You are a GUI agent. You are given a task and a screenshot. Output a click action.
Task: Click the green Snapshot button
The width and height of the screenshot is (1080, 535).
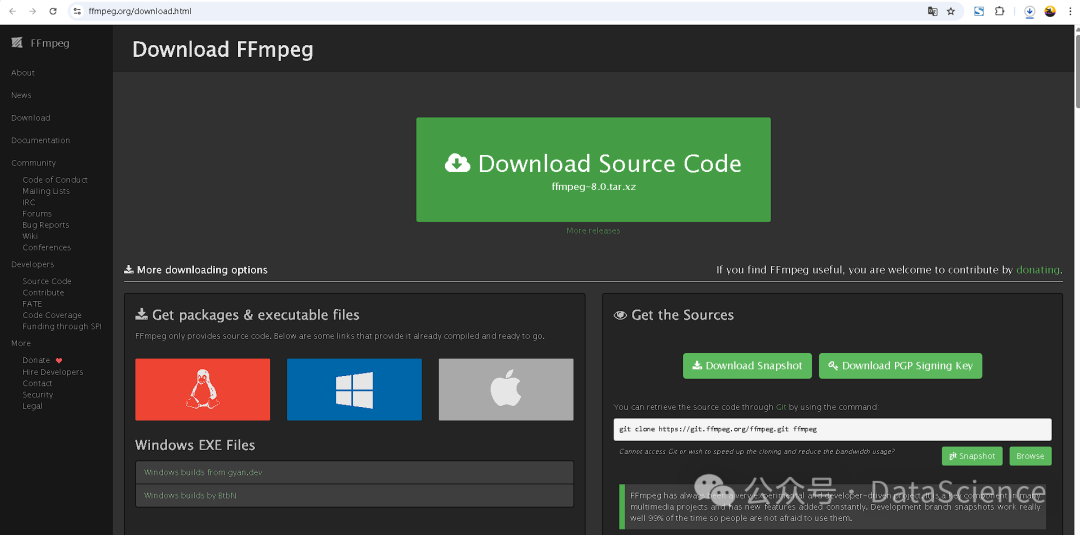972,456
